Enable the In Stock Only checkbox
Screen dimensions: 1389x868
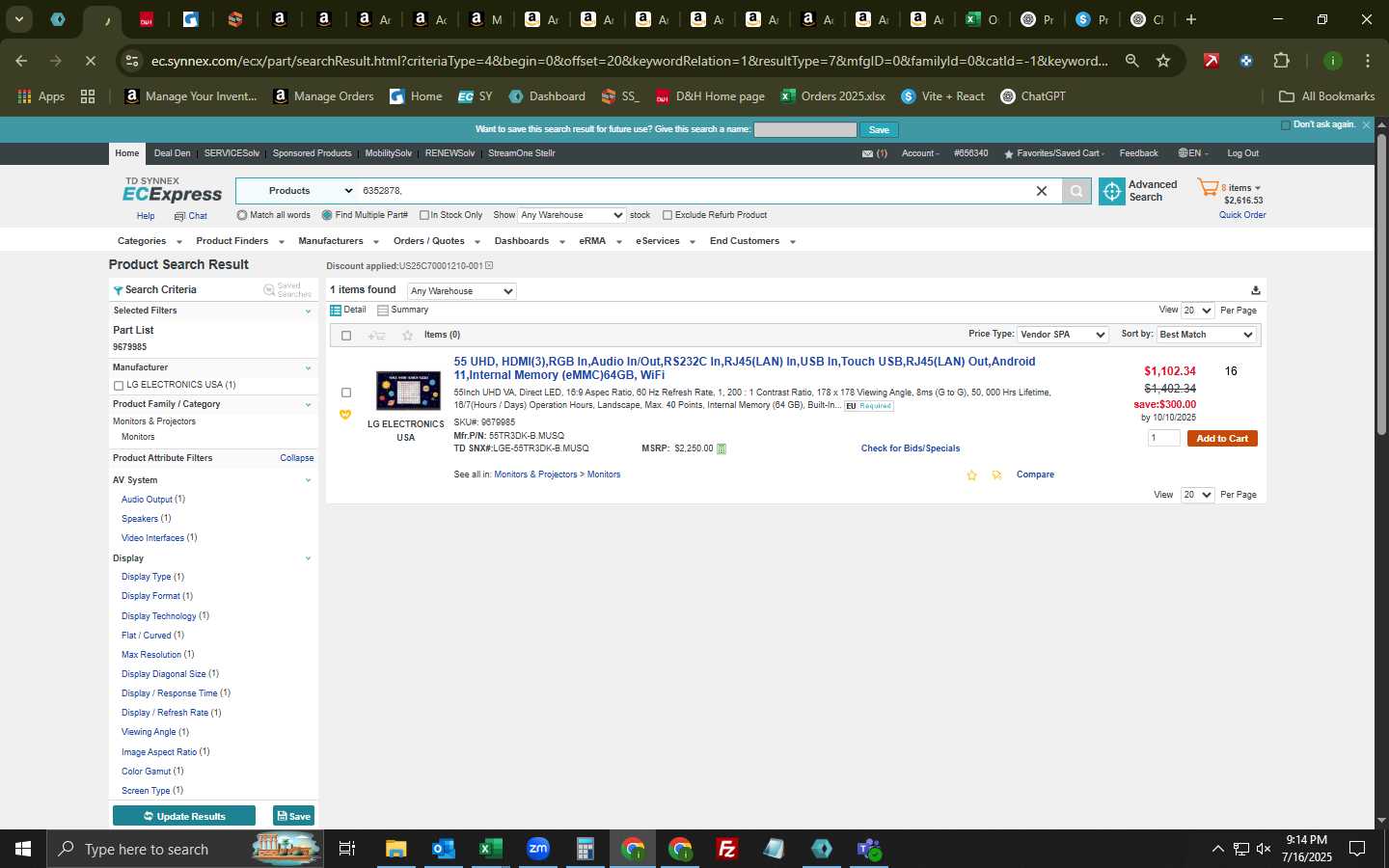[423, 215]
